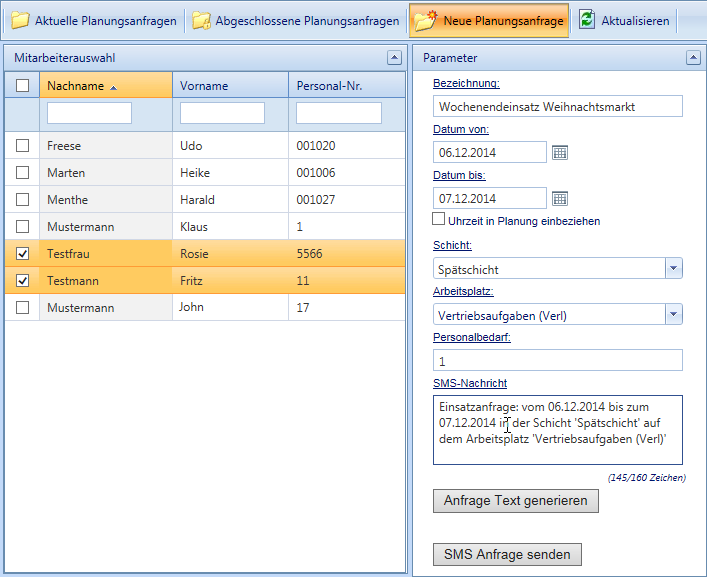Click inside the SMS-Nachricht text area

pos(558,430)
